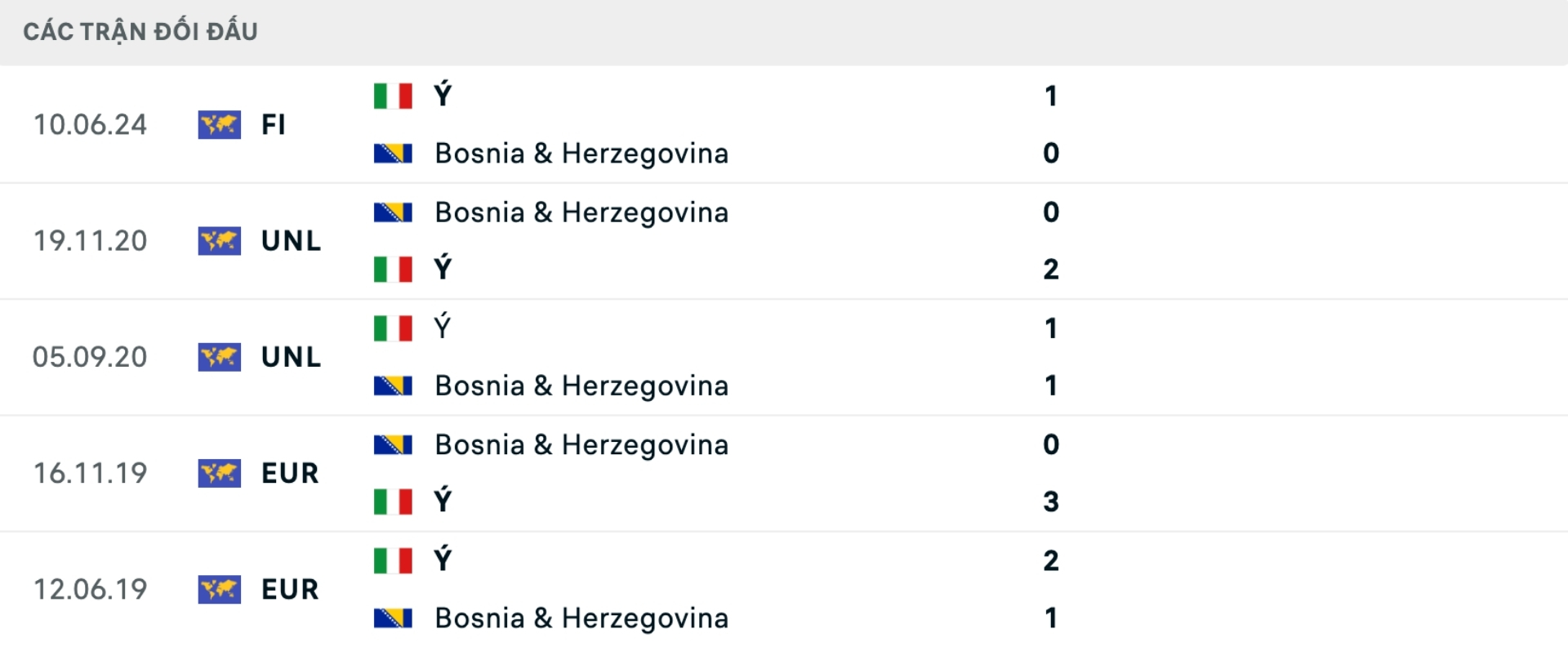Screen dimensions: 1568x647
Task: Click the competition icon for the 12.06.19 match
Action: [219, 589]
